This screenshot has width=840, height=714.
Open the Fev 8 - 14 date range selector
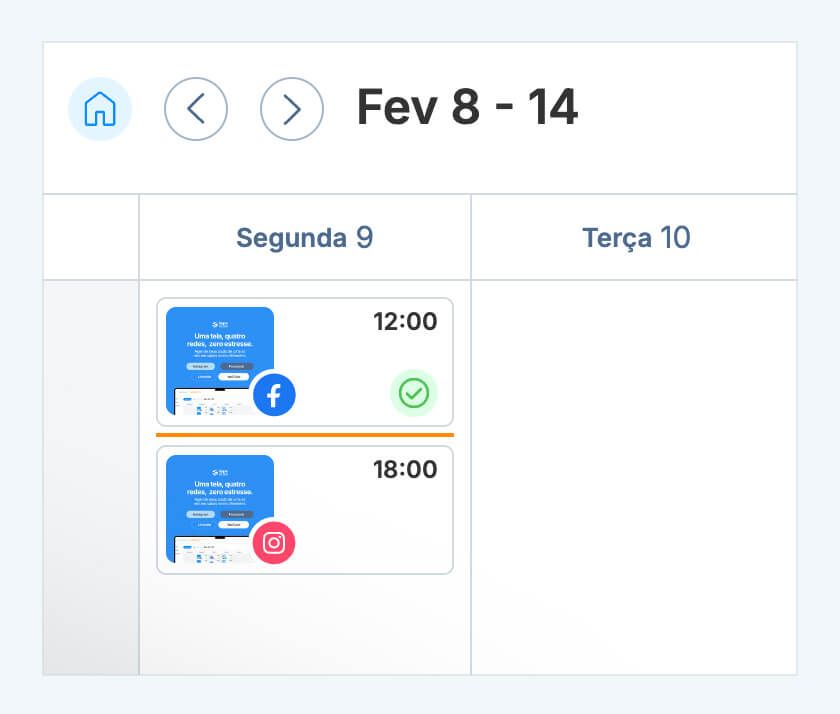coord(467,109)
